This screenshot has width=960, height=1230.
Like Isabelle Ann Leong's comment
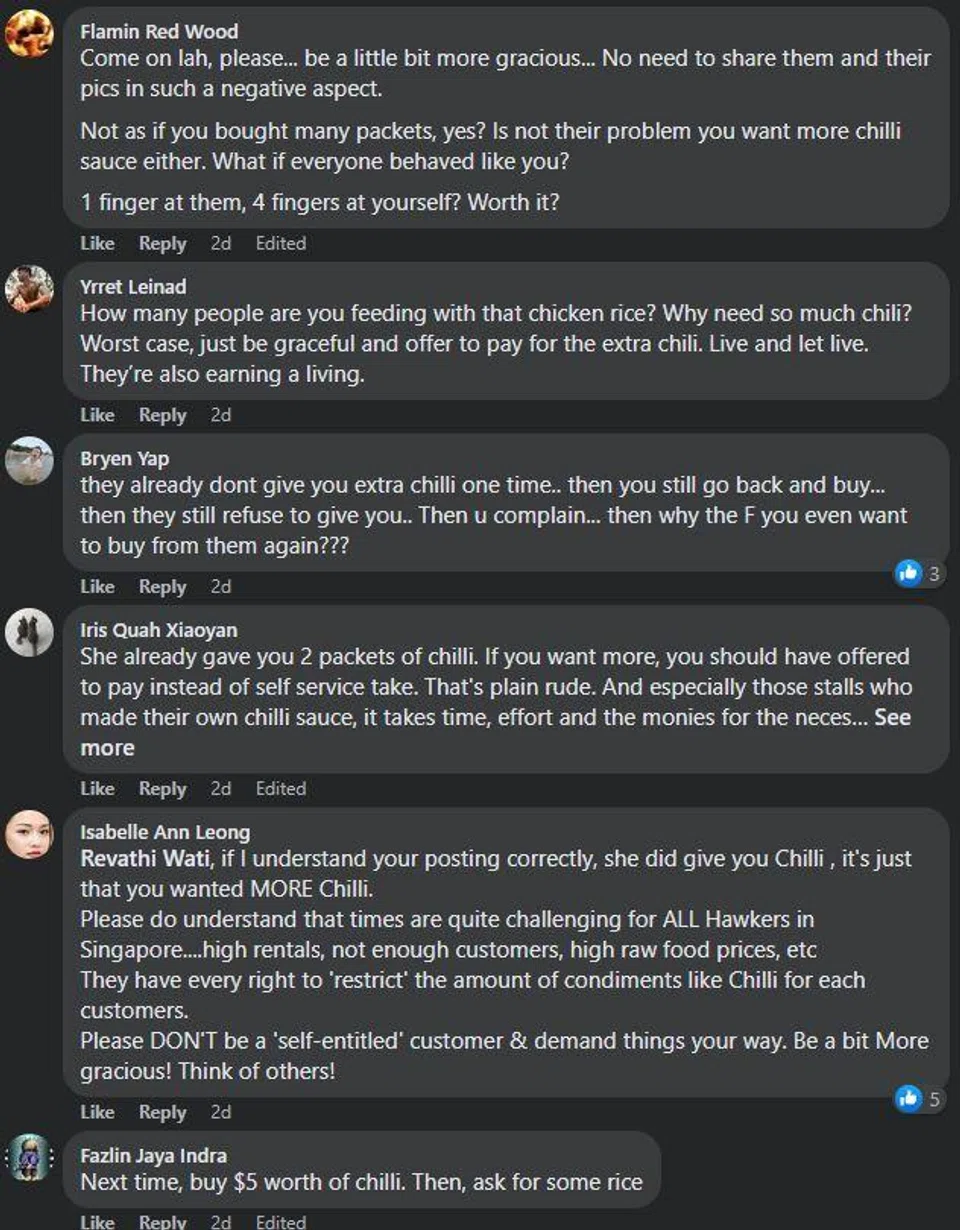[97, 1112]
